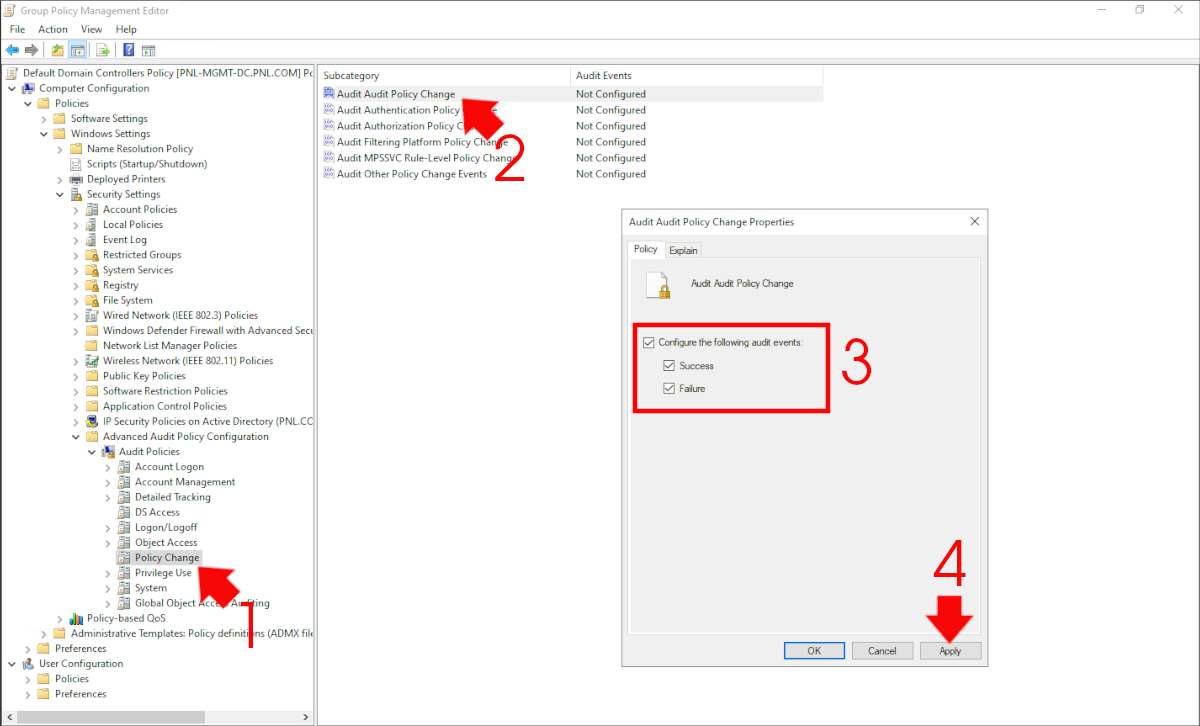Open the View menu
Screen dimensions: 1200x726
(x=92, y=29)
